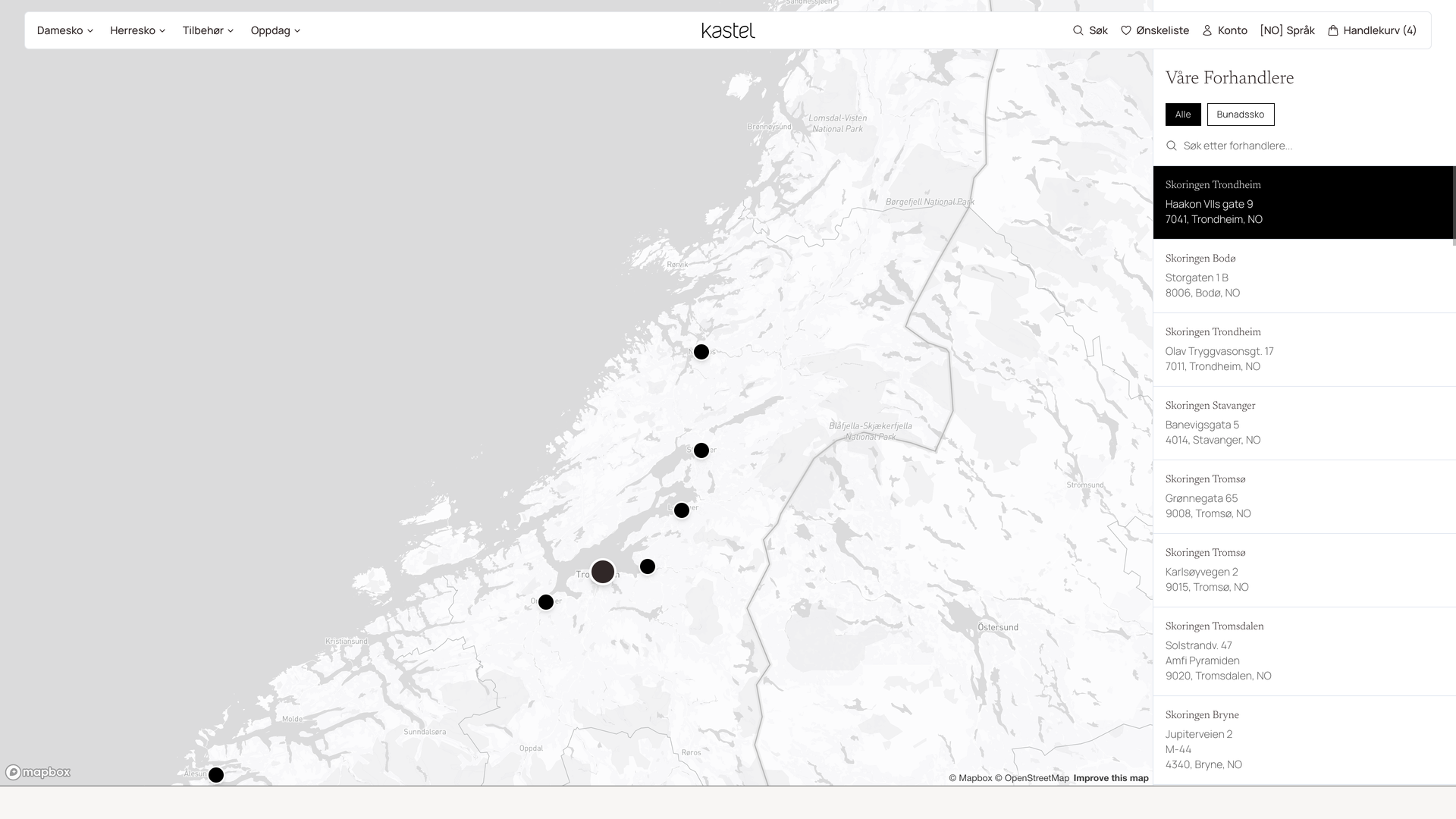The width and height of the screenshot is (1456, 819).
Task: Go to Ønskeliste
Action: (1155, 30)
